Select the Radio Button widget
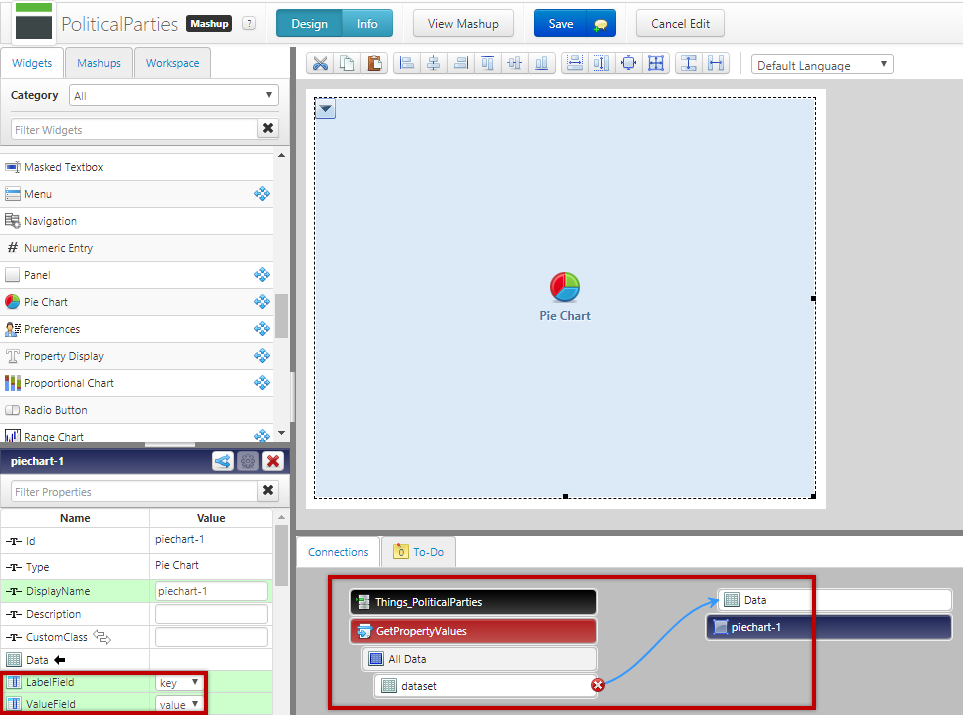The image size is (963, 715). tap(136, 410)
